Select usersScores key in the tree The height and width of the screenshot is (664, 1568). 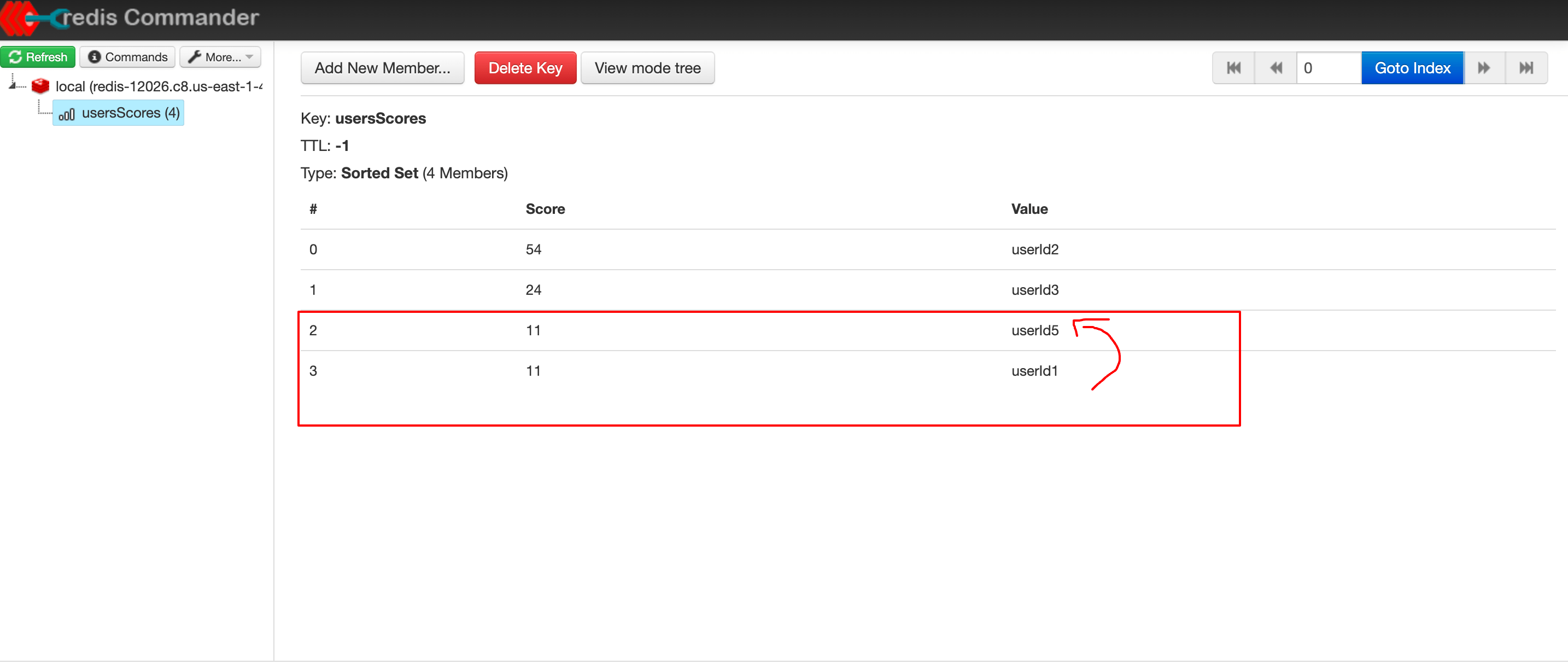[119, 113]
